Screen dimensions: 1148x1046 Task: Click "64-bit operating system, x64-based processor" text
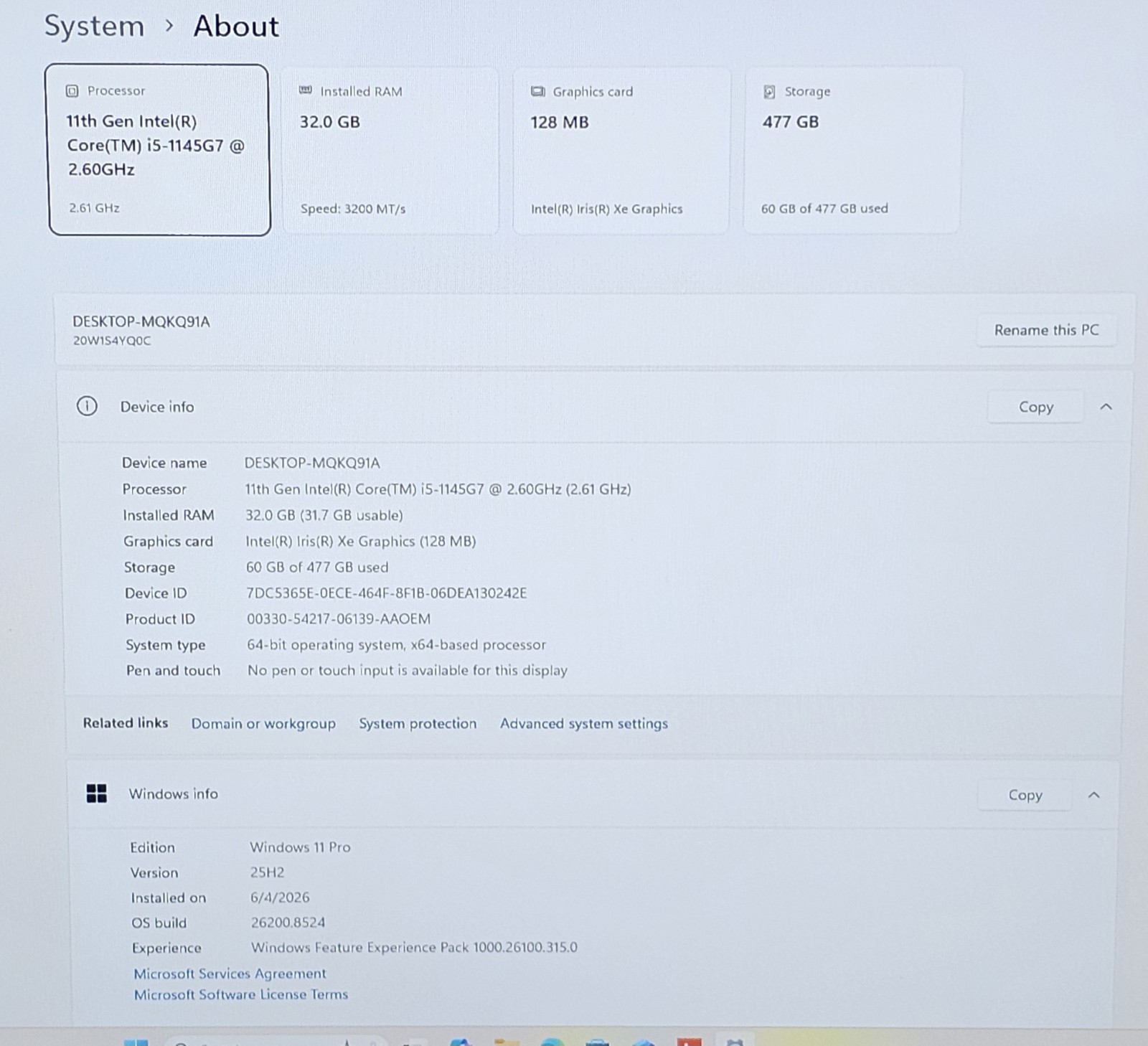pos(397,645)
